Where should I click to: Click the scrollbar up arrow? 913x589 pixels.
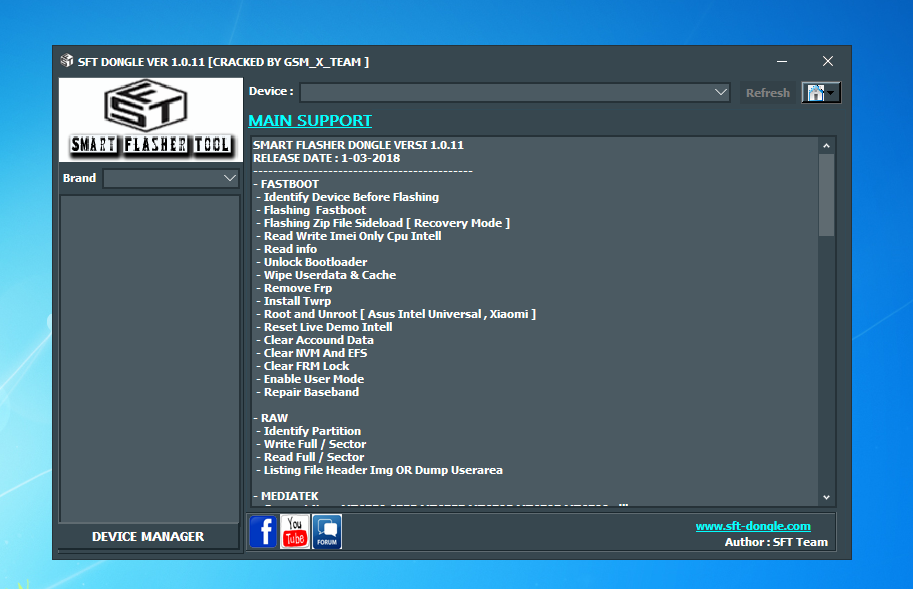(x=826, y=146)
